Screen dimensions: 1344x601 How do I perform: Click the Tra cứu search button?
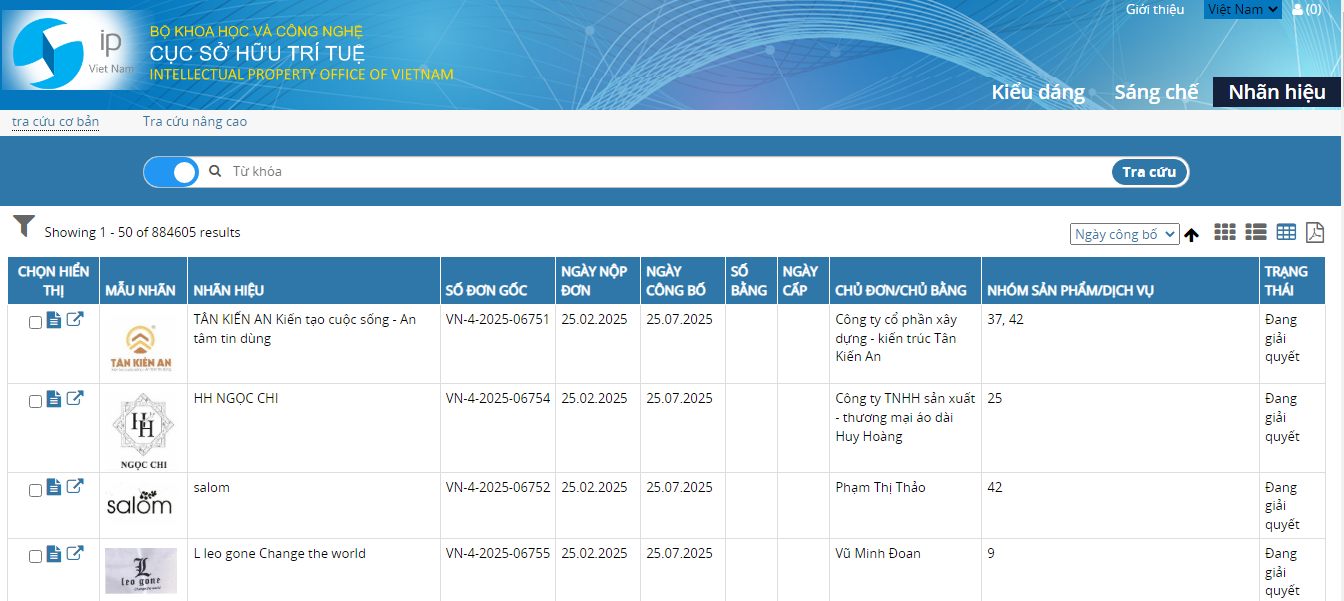point(1149,172)
